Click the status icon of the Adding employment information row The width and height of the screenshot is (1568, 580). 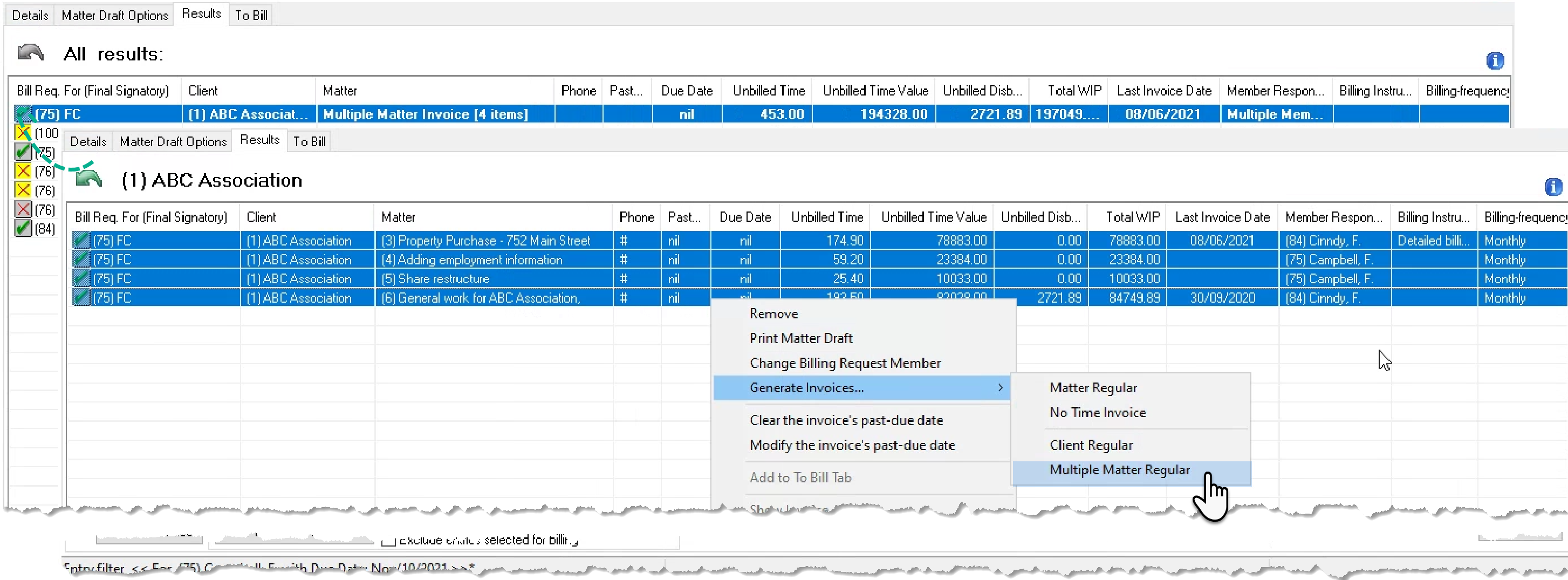[x=81, y=260]
